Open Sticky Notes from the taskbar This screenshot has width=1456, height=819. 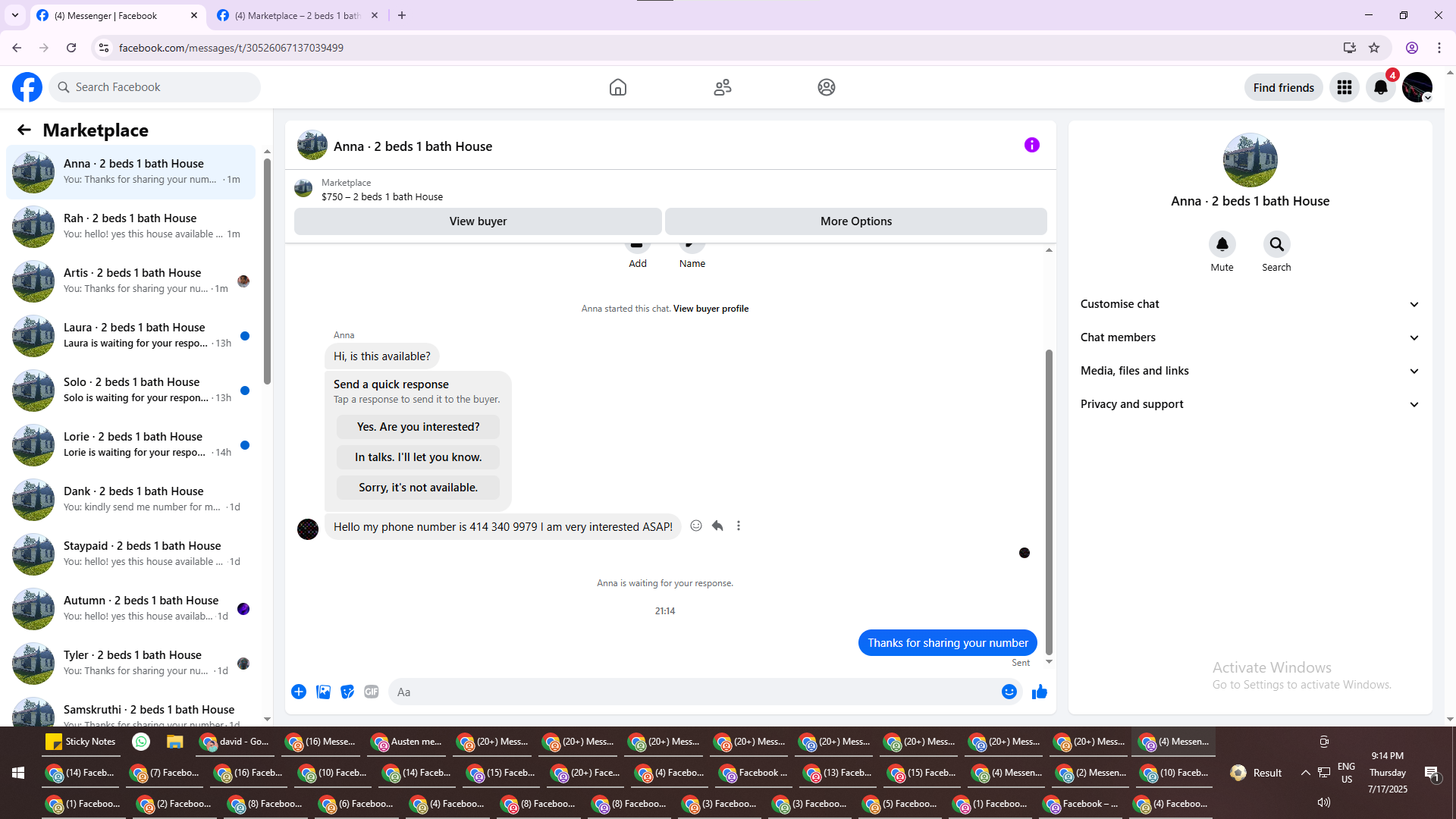(x=81, y=742)
